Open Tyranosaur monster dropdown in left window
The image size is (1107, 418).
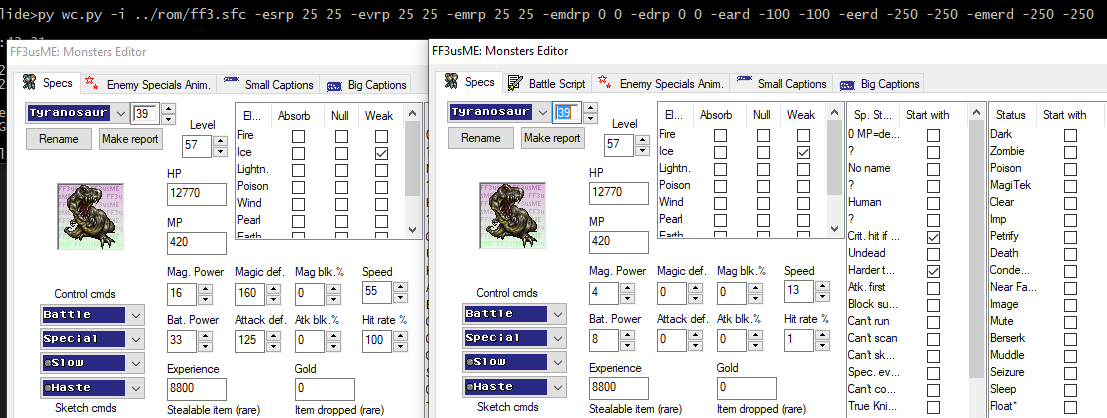tap(120, 114)
